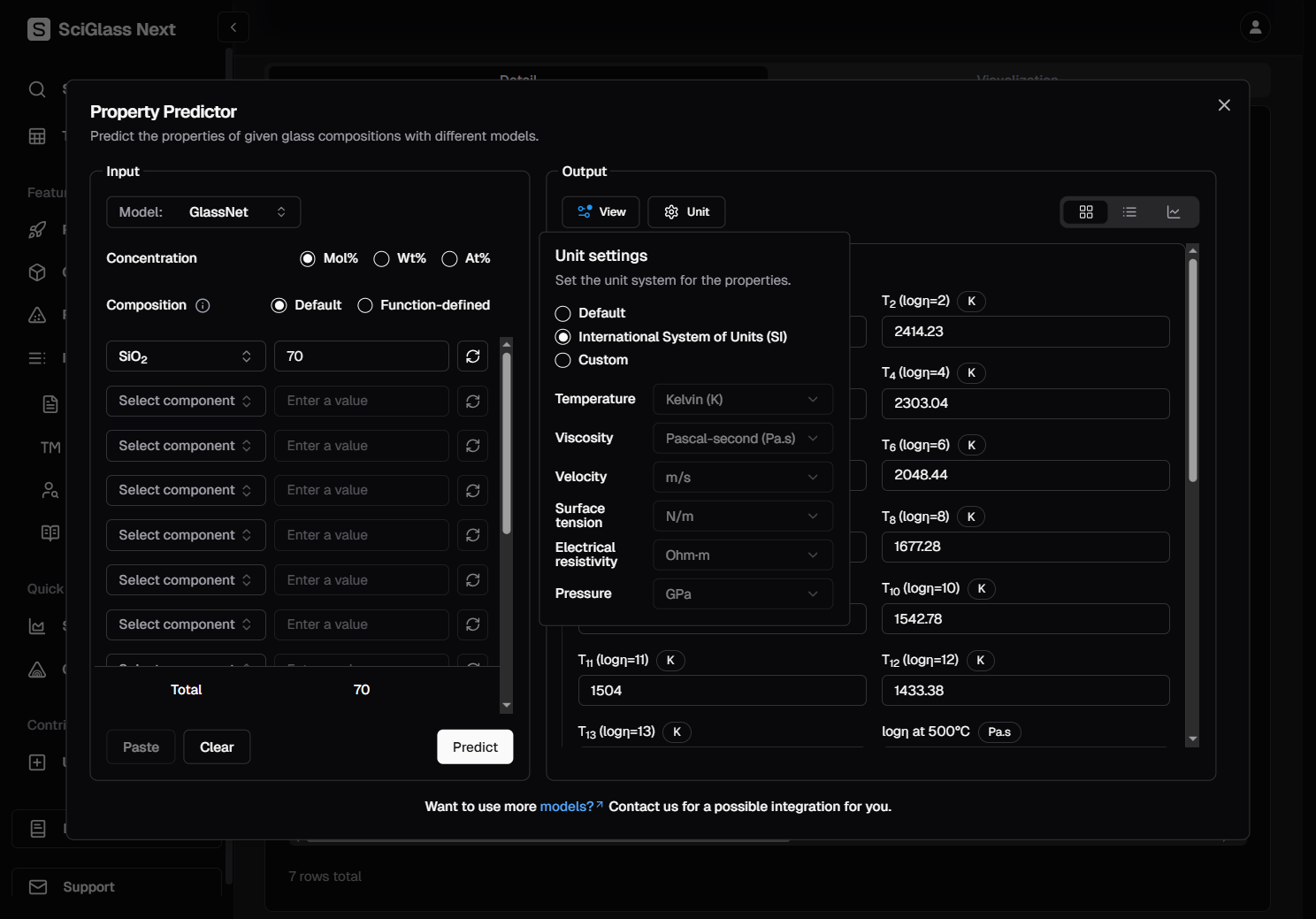
Task: Select the Function-defined composition option
Action: pyautogui.click(x=365, y=305)
